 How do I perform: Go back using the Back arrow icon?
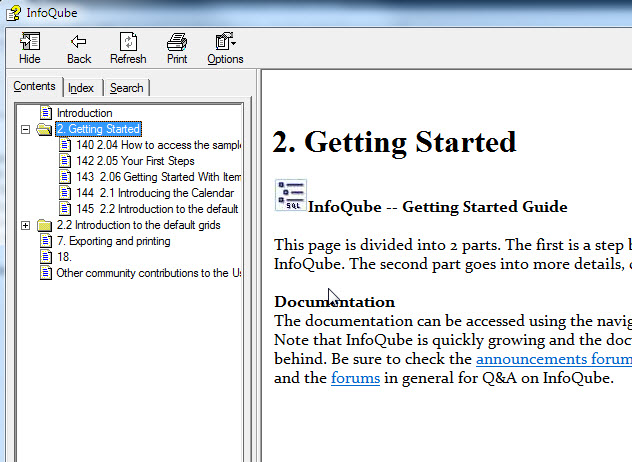tap(79, 42)
